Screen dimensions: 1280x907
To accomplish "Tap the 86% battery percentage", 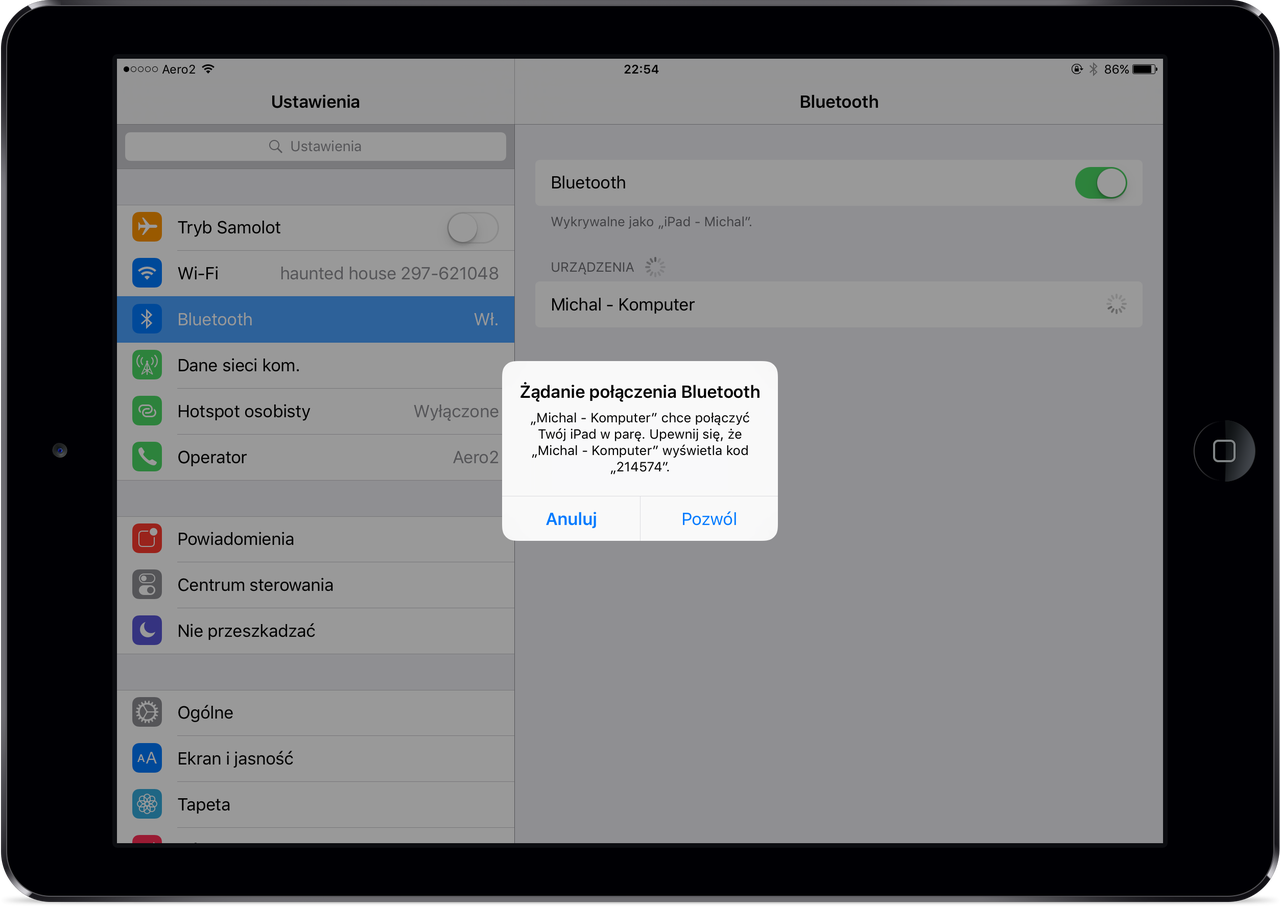I will click(1117, 69).
